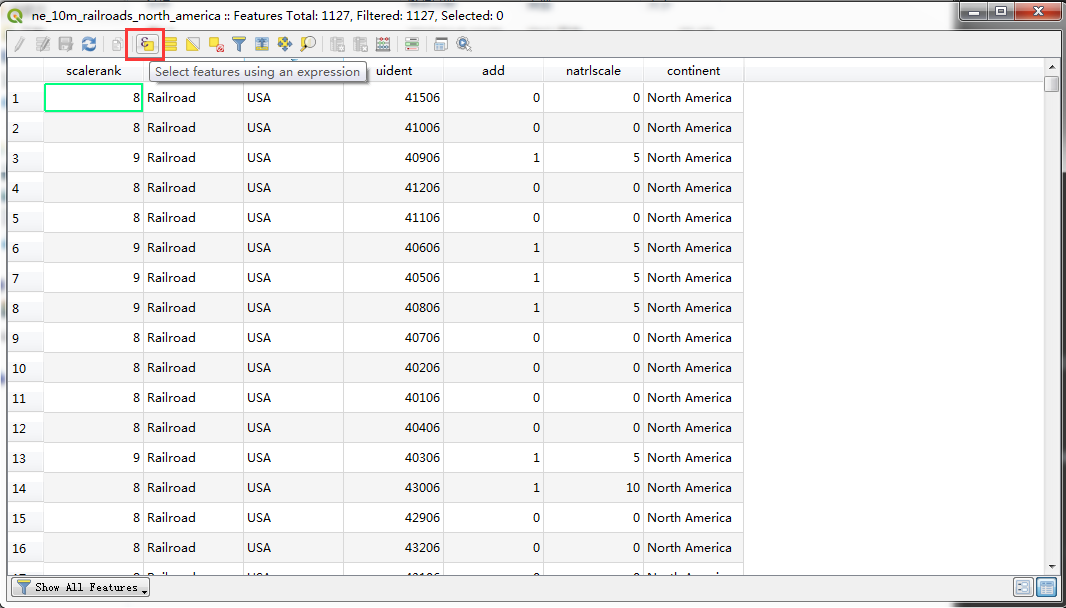Copy selected rows to clipboard icon

pyautogui.click(x=118, y=45)
